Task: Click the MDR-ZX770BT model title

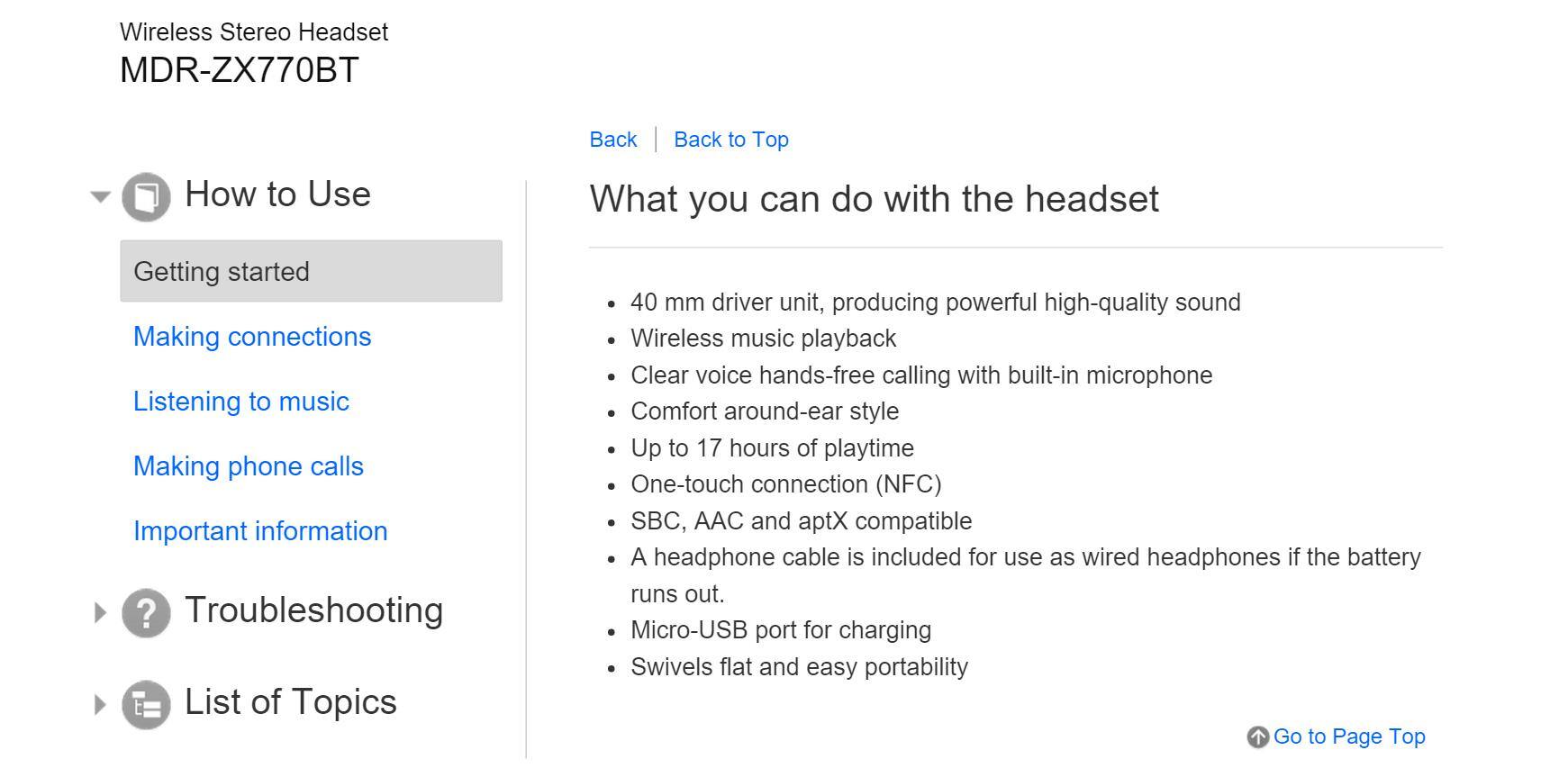Action: tap(239, 70)
